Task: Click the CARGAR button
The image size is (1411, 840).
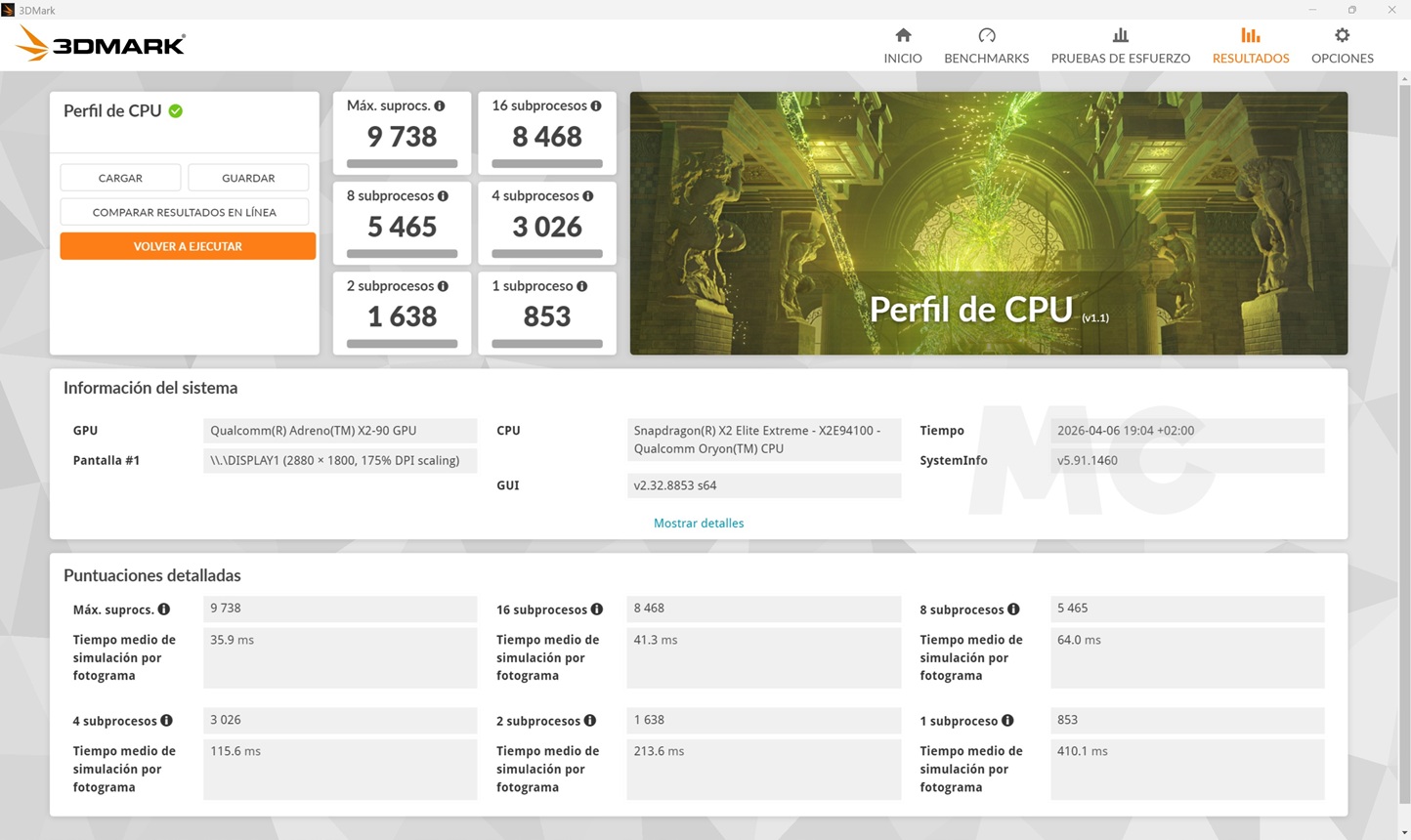Action: 120,177
